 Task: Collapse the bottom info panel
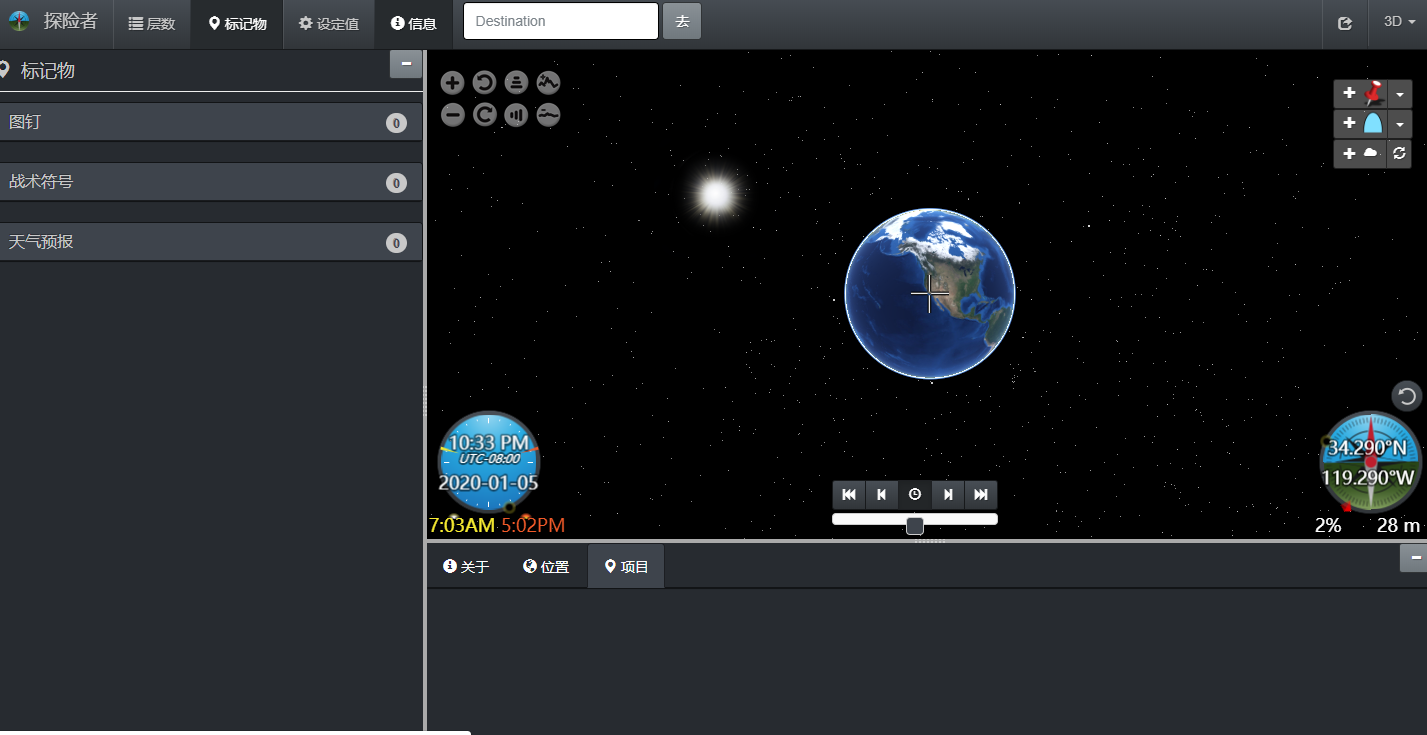1414,557
